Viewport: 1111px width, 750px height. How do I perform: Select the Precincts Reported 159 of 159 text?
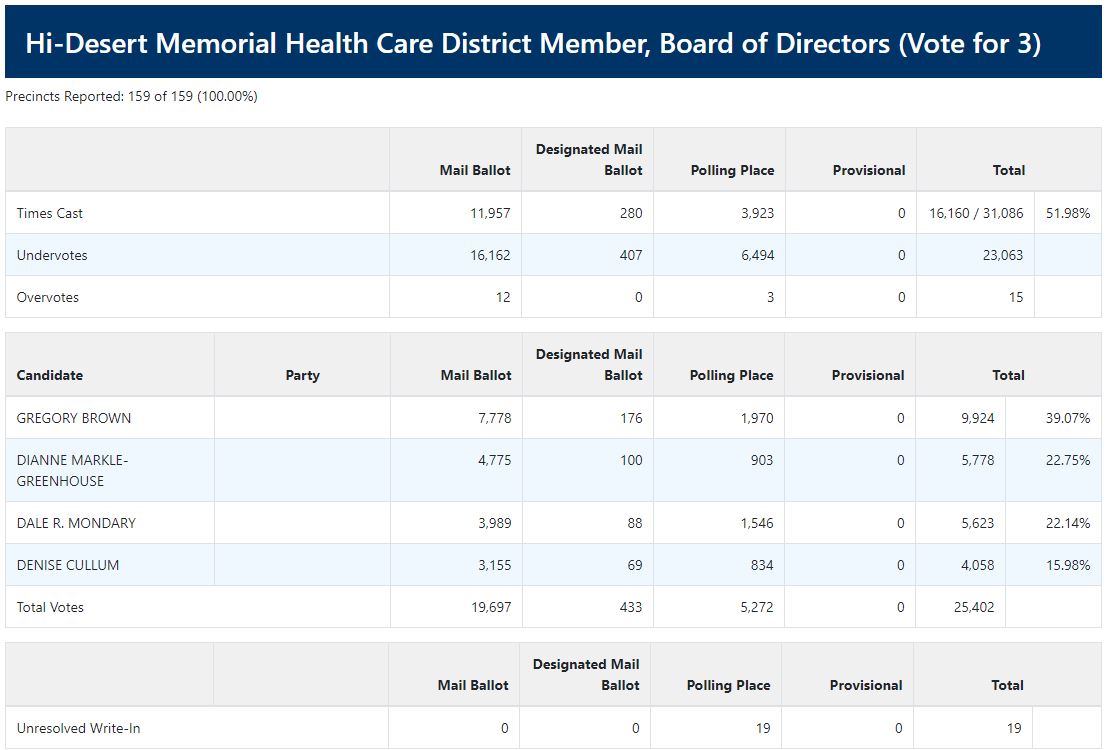tap(131, 97)
